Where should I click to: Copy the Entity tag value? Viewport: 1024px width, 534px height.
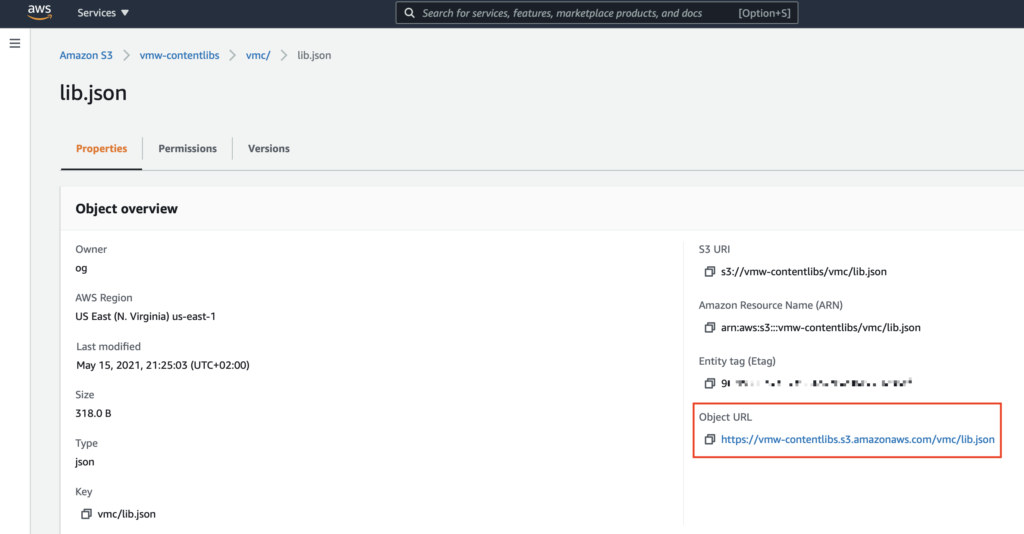709,383
